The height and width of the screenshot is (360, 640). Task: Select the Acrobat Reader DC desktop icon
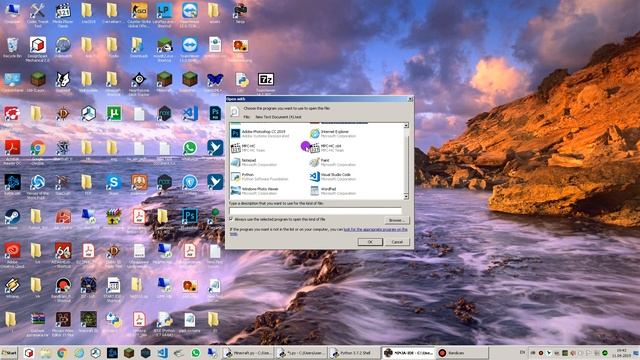click(x=12, y=151)
